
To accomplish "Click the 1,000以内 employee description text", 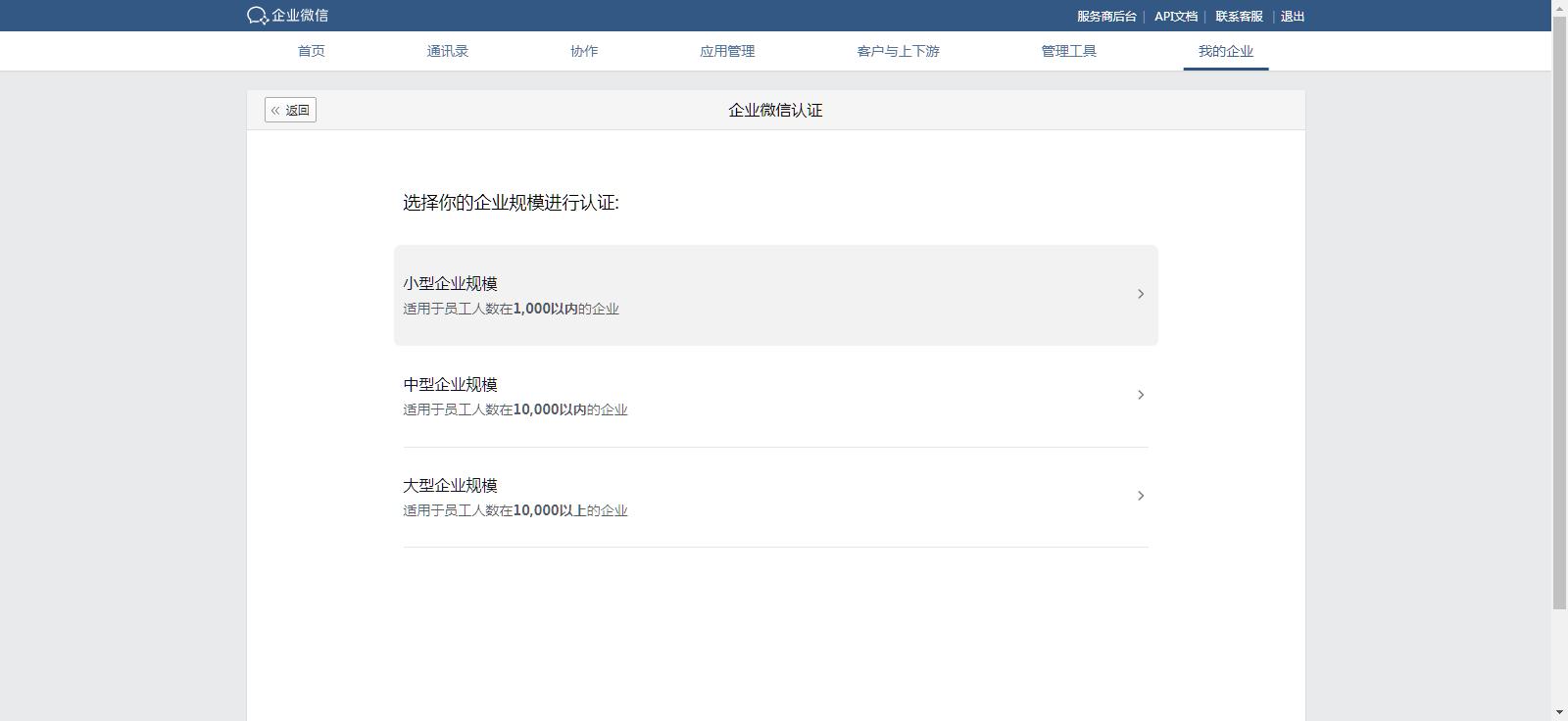I will [x=511, y=309].
